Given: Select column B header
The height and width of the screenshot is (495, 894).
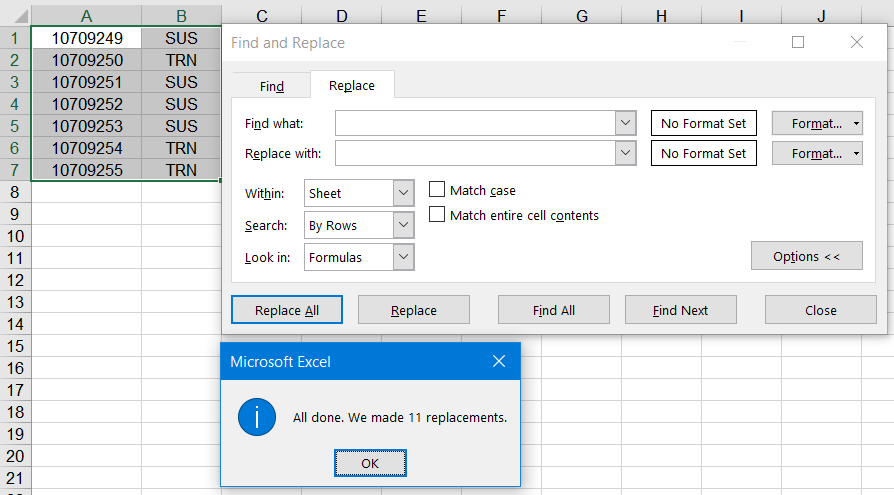Looking at the screenshot, I should click(x=181, y=16).
